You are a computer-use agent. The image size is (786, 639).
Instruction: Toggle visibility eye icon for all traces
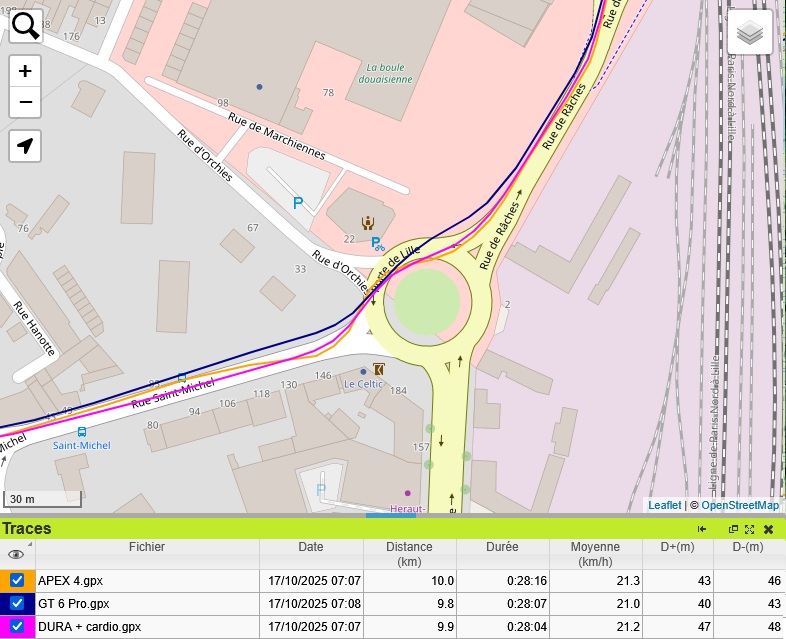(16, 554)
